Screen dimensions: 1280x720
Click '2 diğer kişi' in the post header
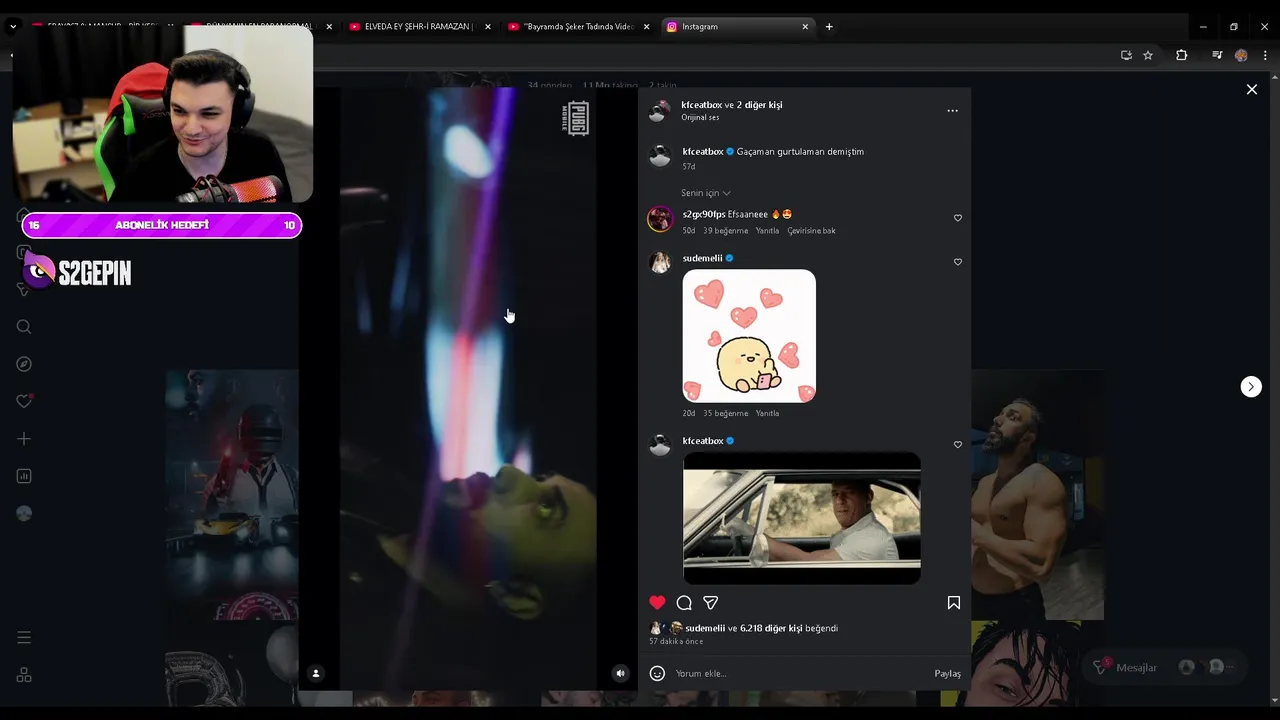click(x=760, y=105)
